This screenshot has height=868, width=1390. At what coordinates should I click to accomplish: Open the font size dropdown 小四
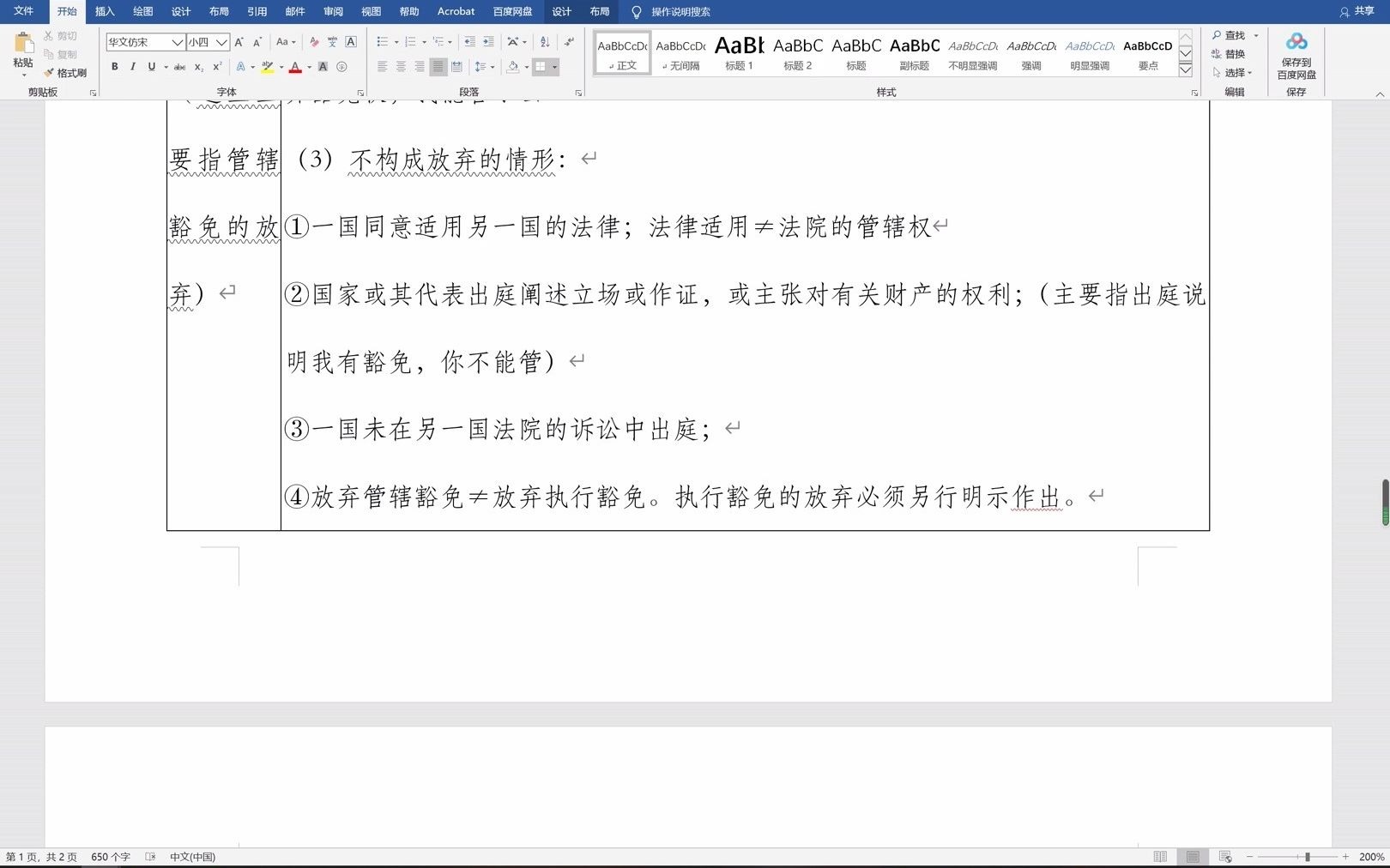point(221,42)
